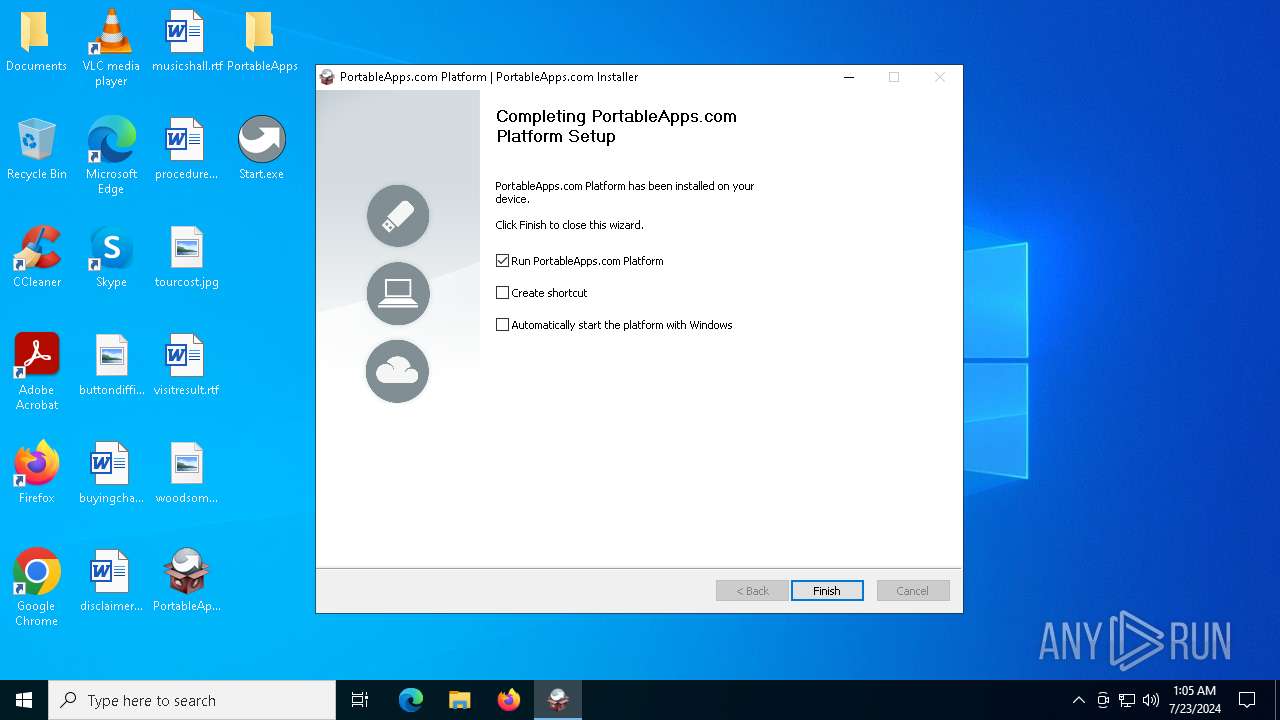Open Firefox from the taskbar
This screenshot has width=1280, height=720.
(509, 700)
